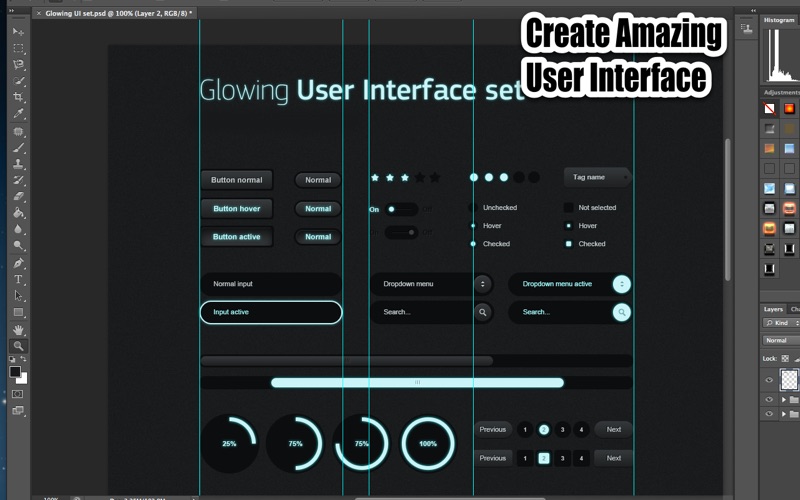Click the 'Tag name' label on the canvas
The image size is (800, 500).
(597, 177)
